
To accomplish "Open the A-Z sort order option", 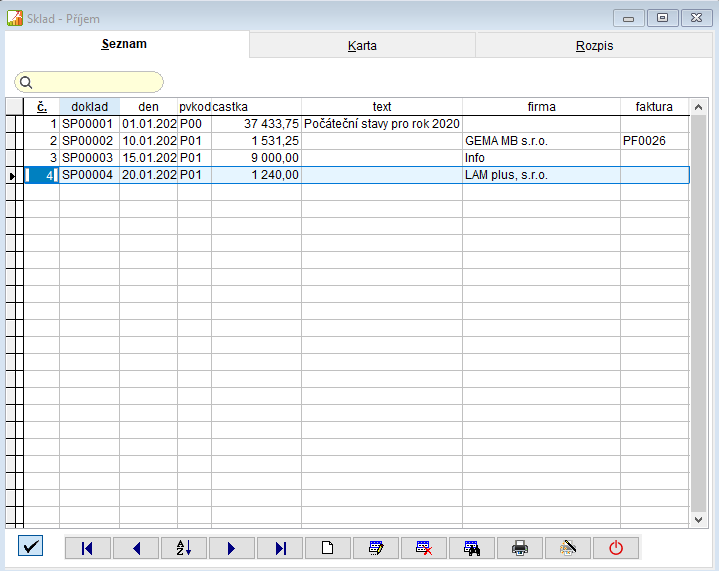I will tap(184, 548).
